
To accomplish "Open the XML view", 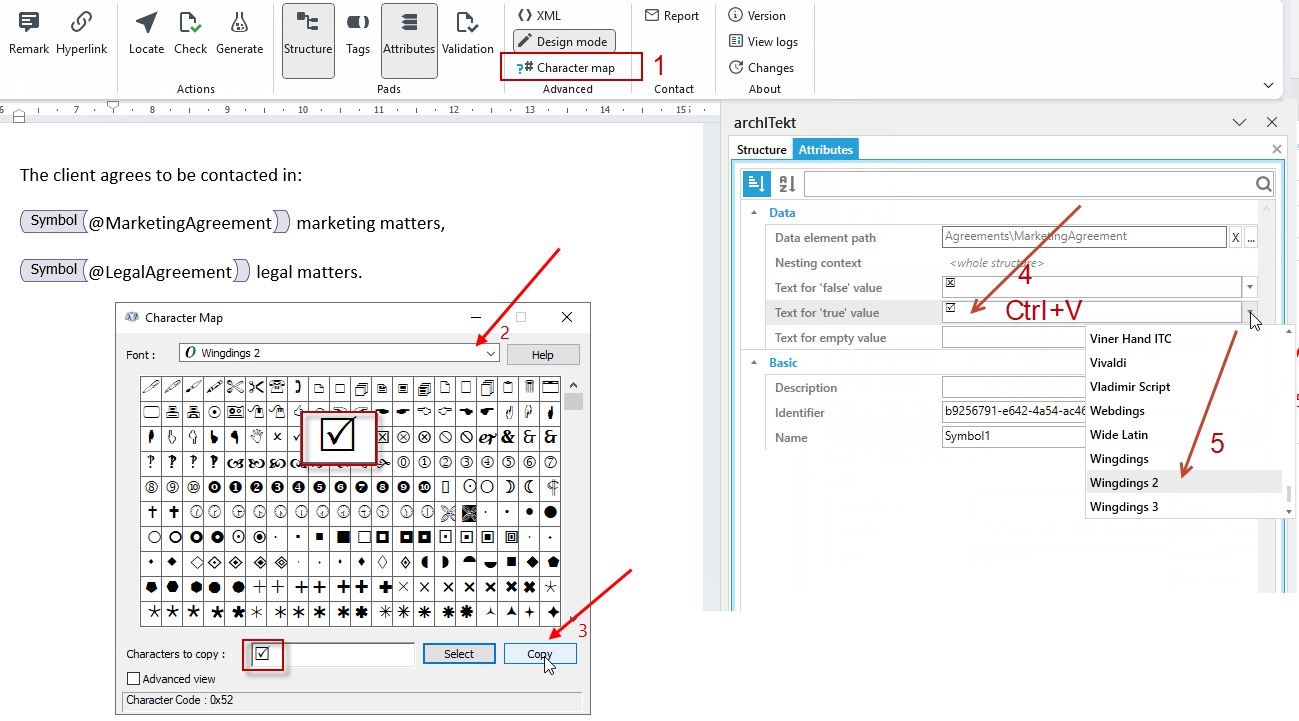I will 539,16.
